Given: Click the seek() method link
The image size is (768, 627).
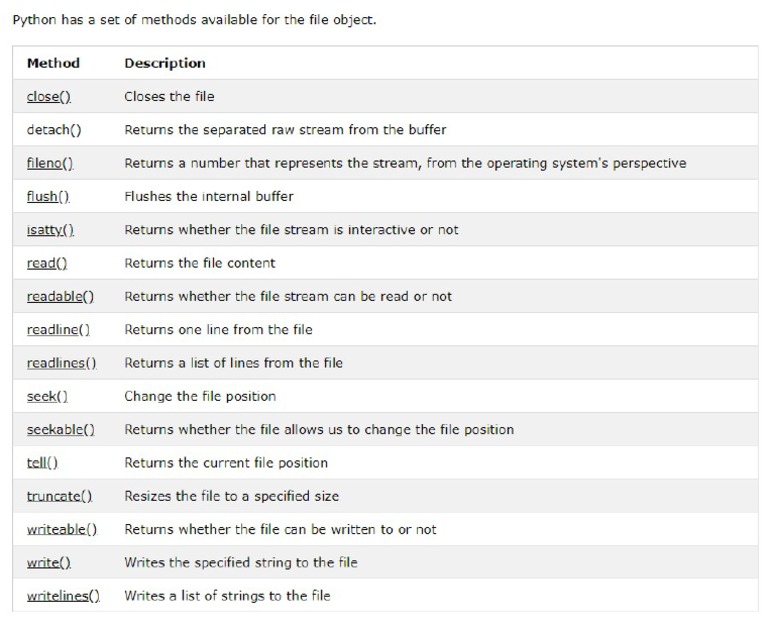Looking at the screenshot, I should point(47,396).
